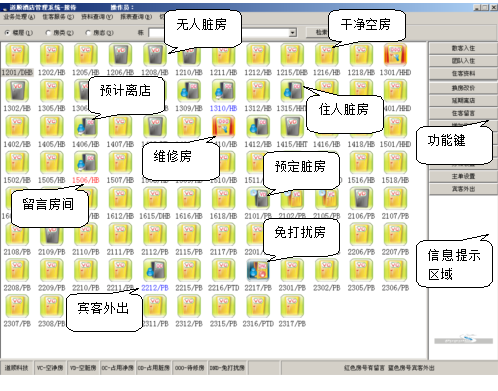498x391 pixels.
Task: Select room 1507/HB icon
Action: pos(120,163)
